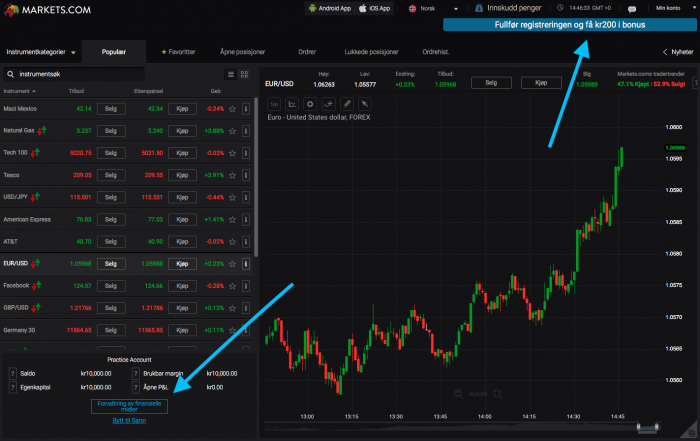Screen dimensions: 700x441
Task: Open the Norsk language dropdown
Action: pyautogui.click(x=433, y=8)
